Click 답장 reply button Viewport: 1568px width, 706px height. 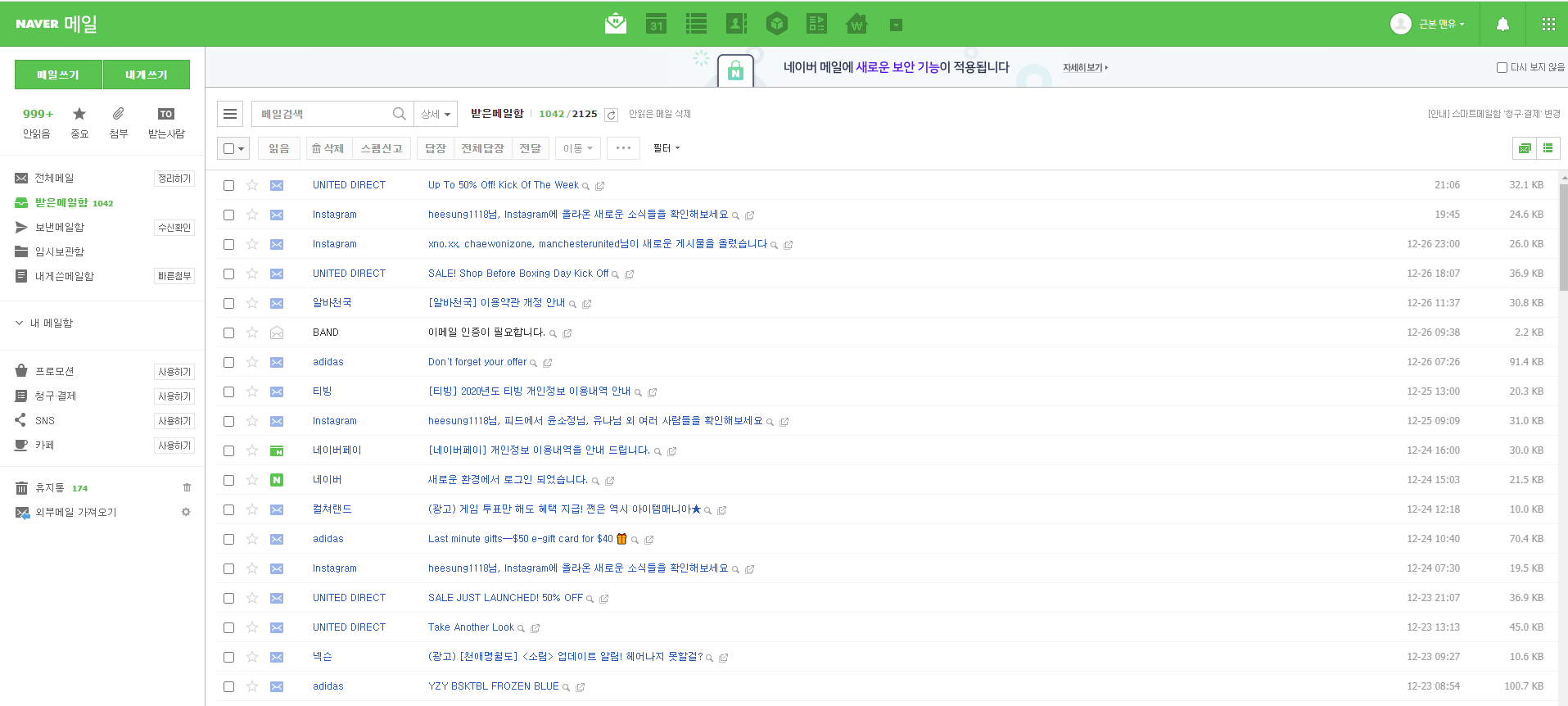436,148
